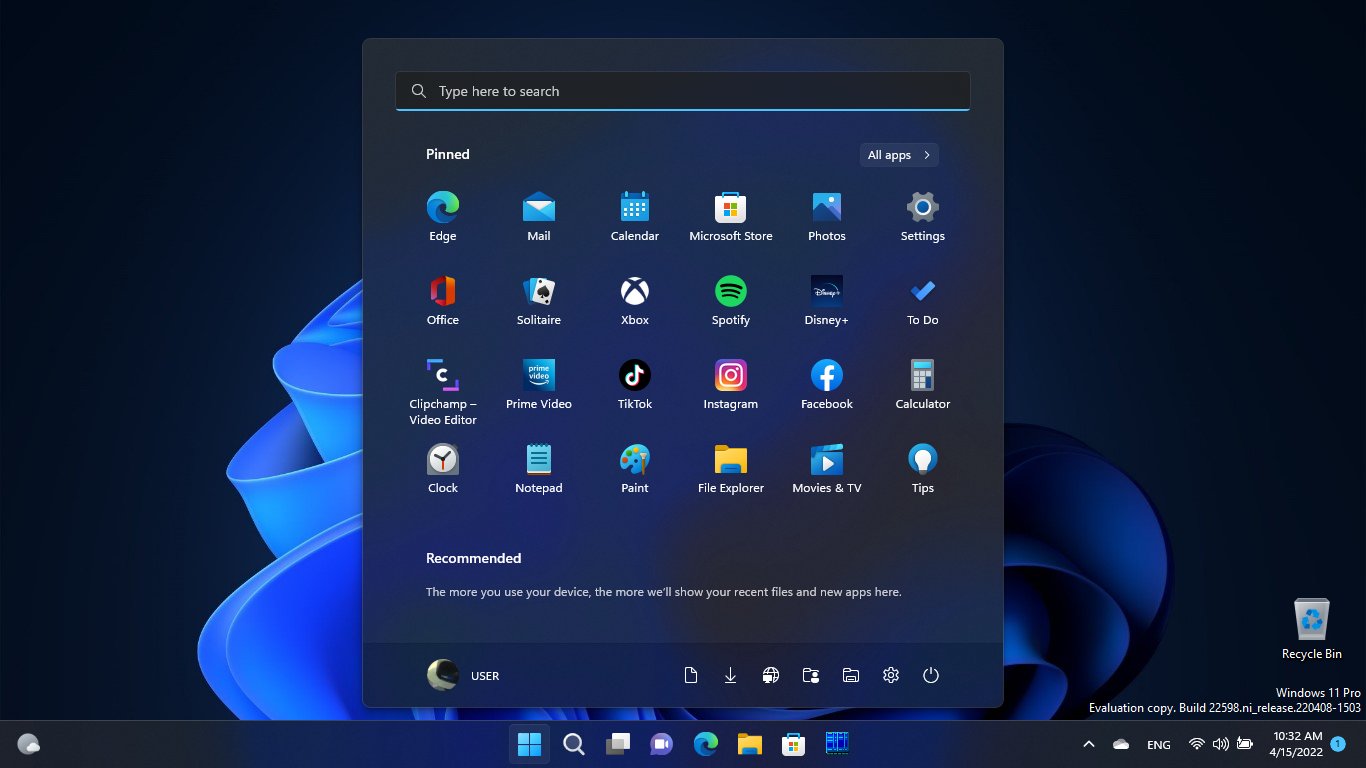Screen dimensions: 1366x768
Task: Open Task View from the taskbar
Action: pyautogui.click(x=617, y=744)
